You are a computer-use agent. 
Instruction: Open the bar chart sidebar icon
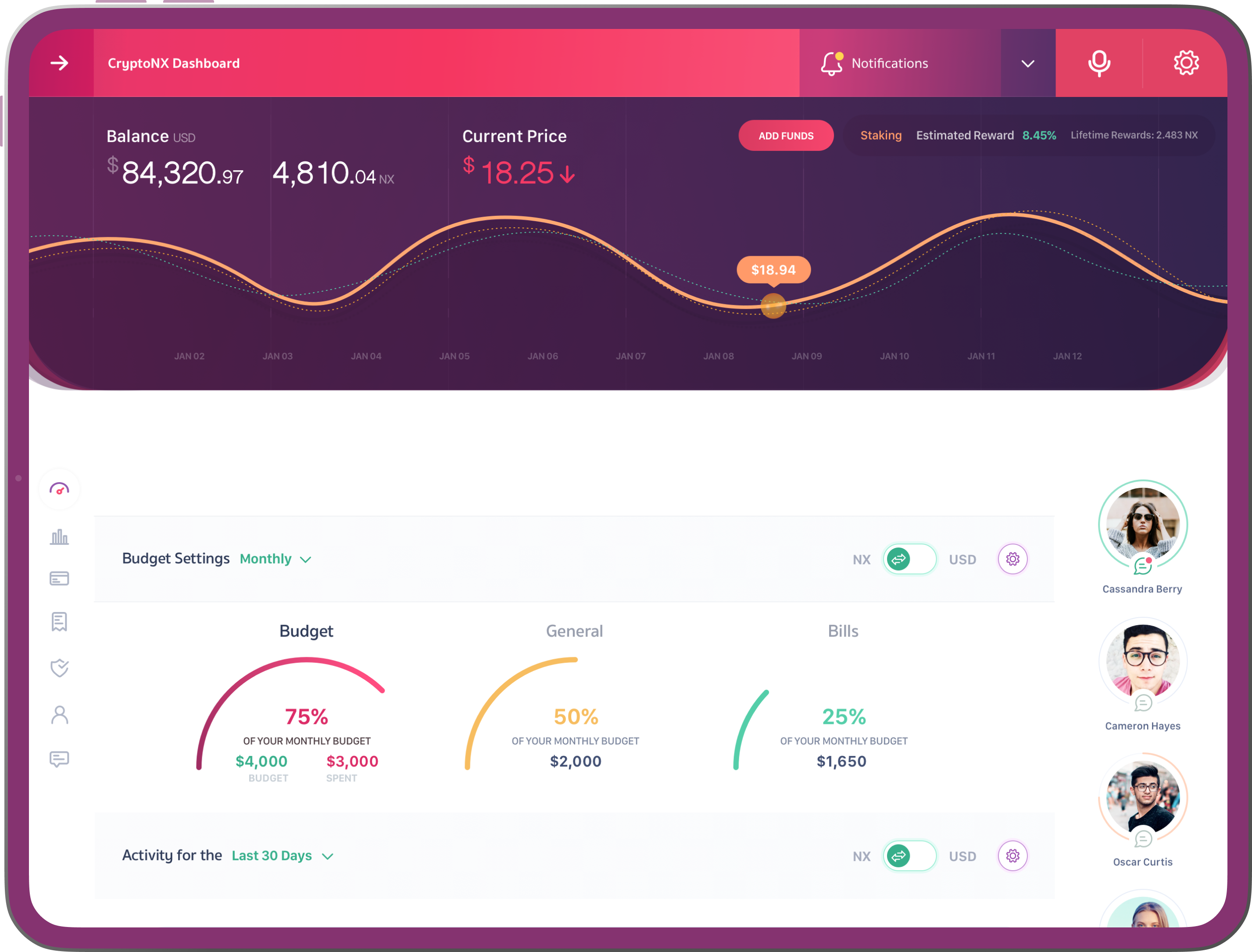tap(60, 537)
